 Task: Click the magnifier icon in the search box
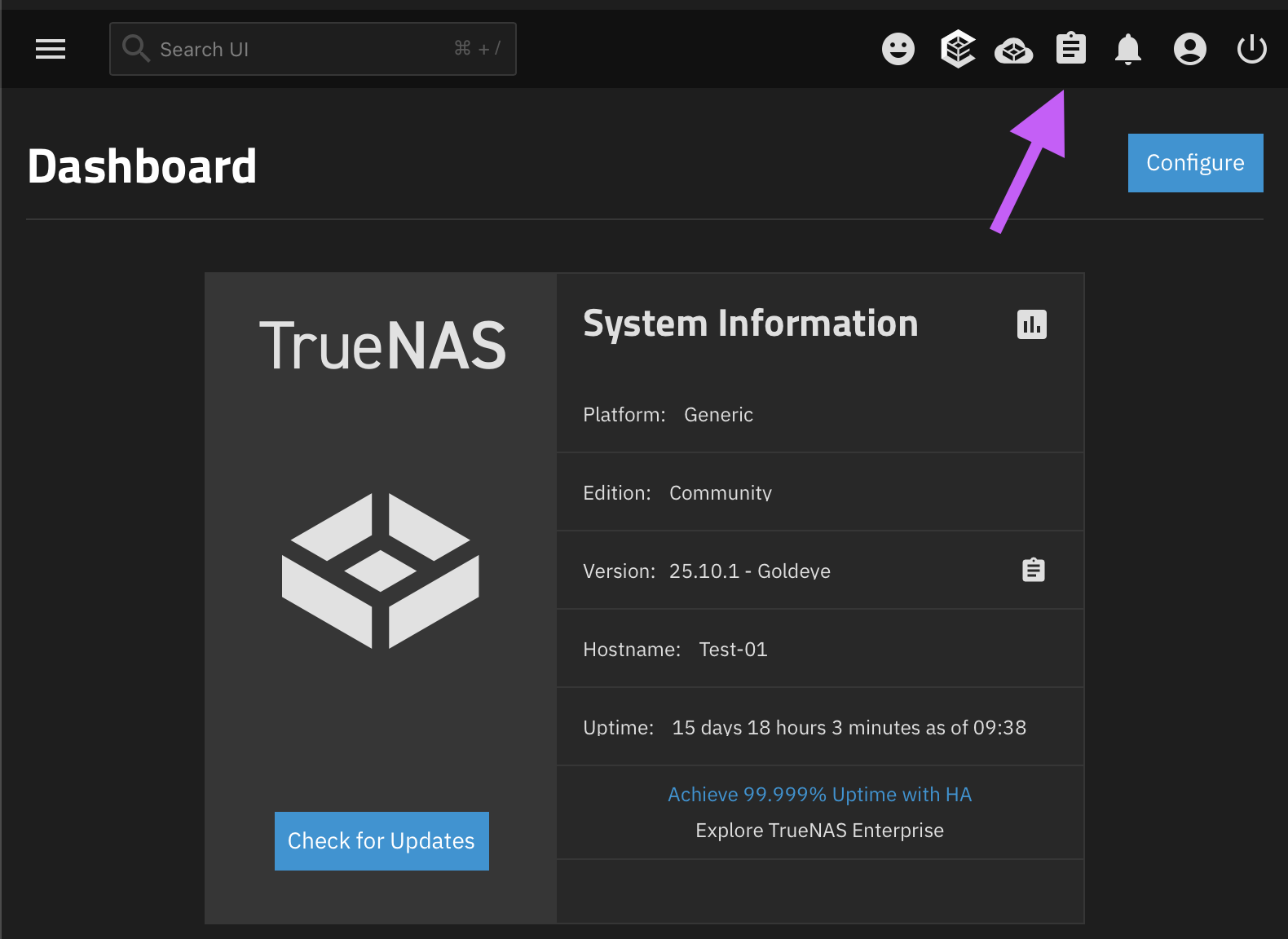[x=136, y=49]
